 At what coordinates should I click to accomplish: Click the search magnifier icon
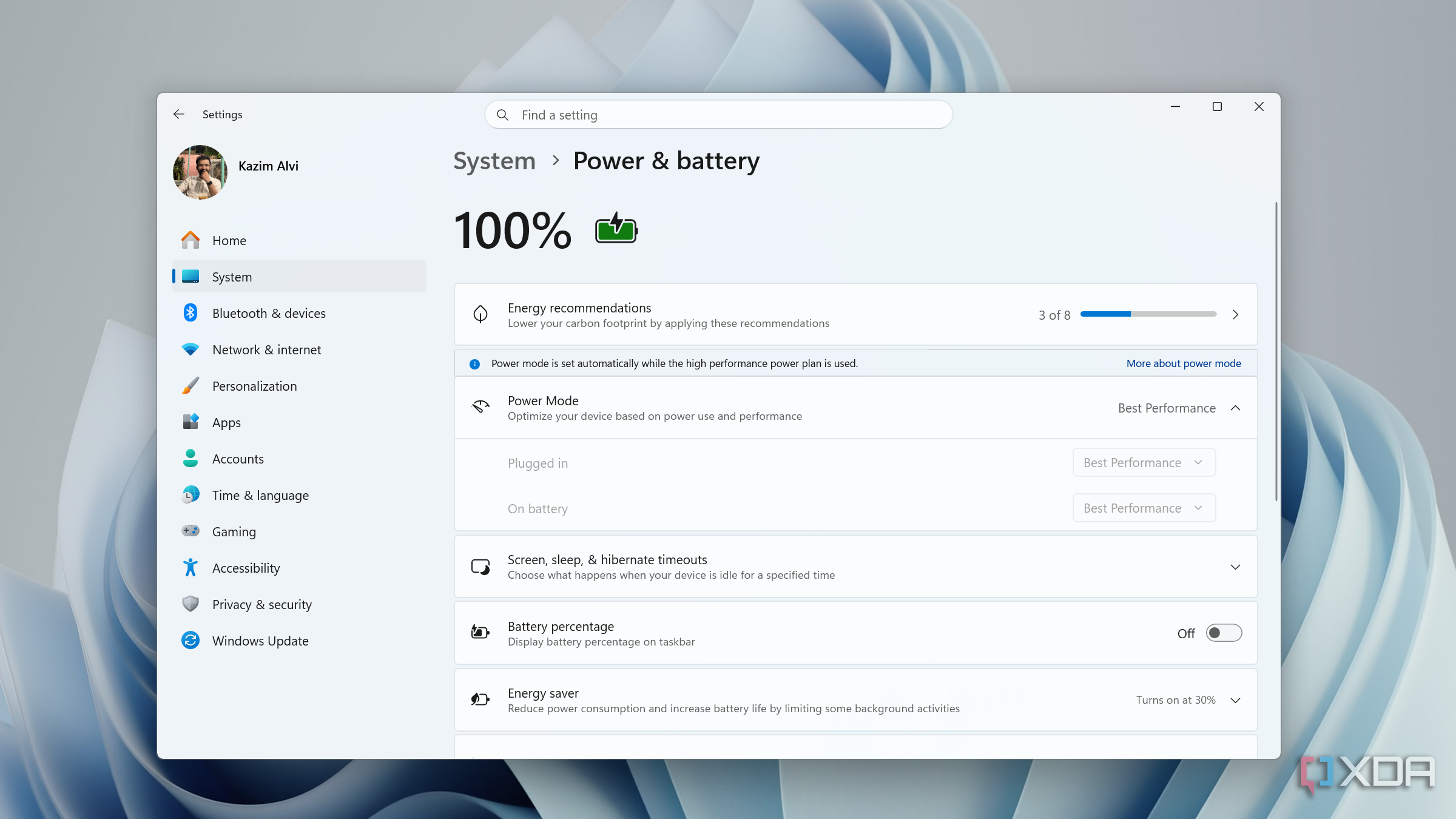coord(502,115)
